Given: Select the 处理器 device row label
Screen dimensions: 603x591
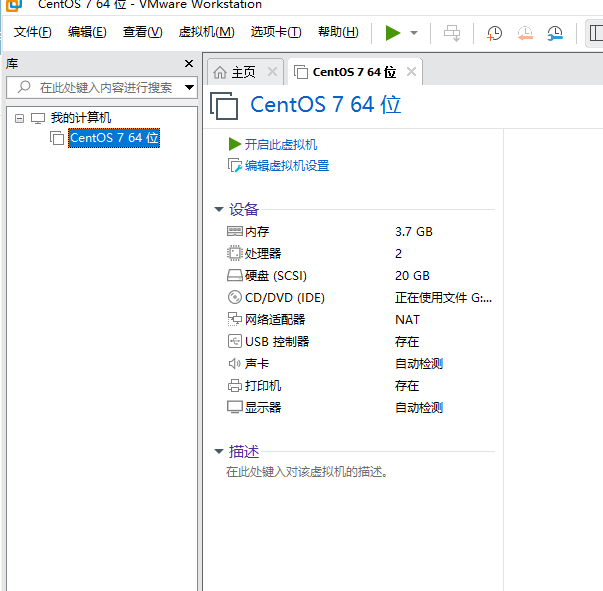Looking at the screenshot, I should pos(263,253).
